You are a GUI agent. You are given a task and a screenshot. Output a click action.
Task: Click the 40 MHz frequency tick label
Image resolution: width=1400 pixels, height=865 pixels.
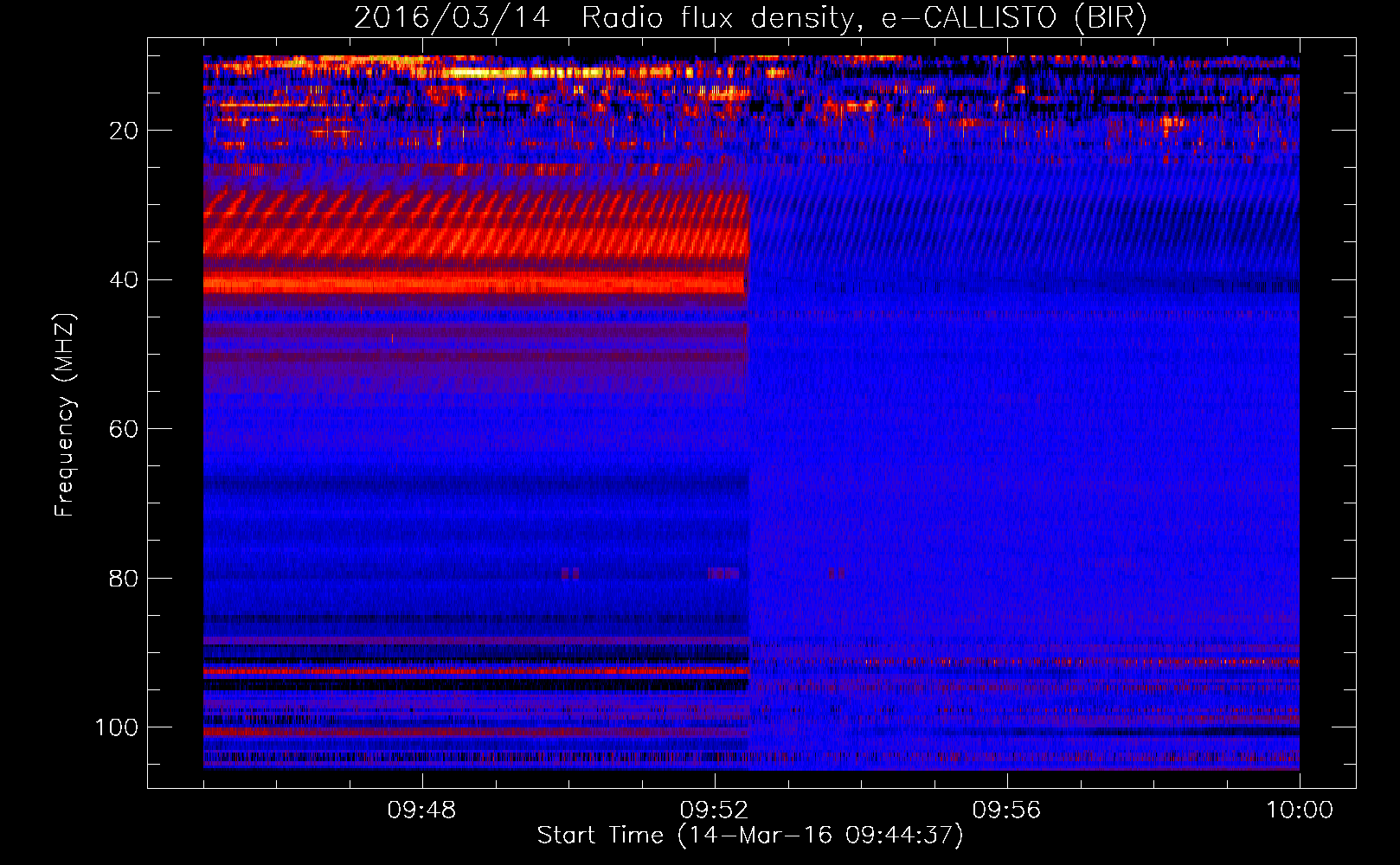(x=124, y=279)
